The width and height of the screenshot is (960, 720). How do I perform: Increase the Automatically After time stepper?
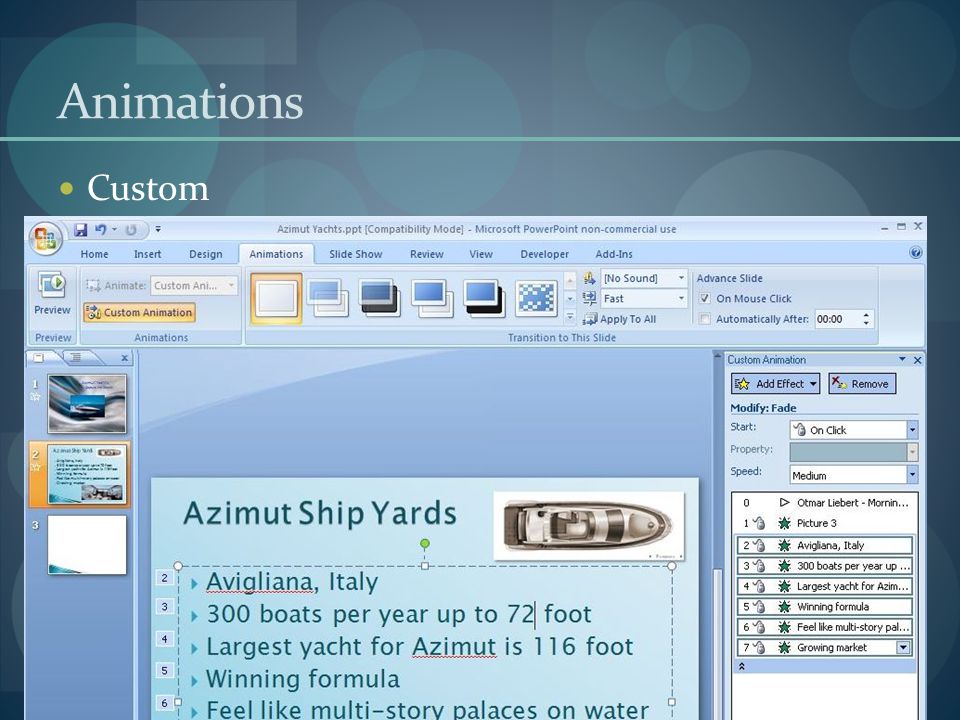(x=866, y=315)
